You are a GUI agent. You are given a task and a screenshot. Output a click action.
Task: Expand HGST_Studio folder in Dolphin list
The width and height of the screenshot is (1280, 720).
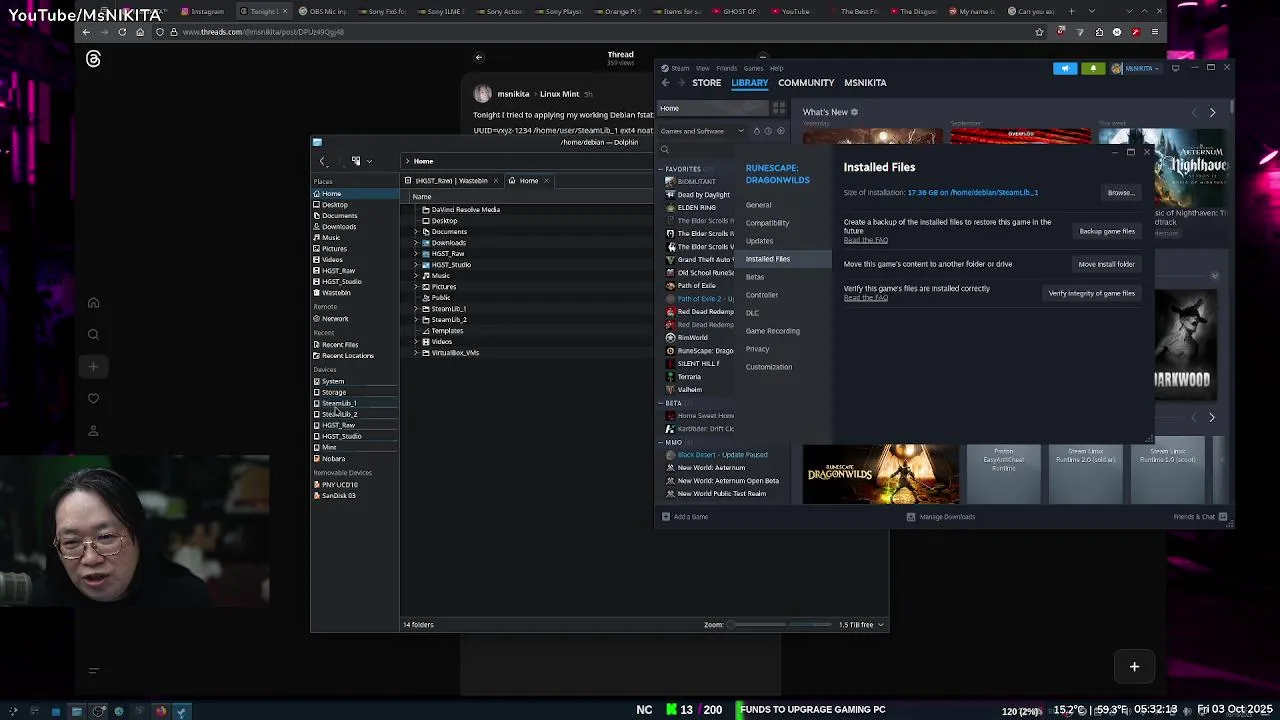(416, 265)
